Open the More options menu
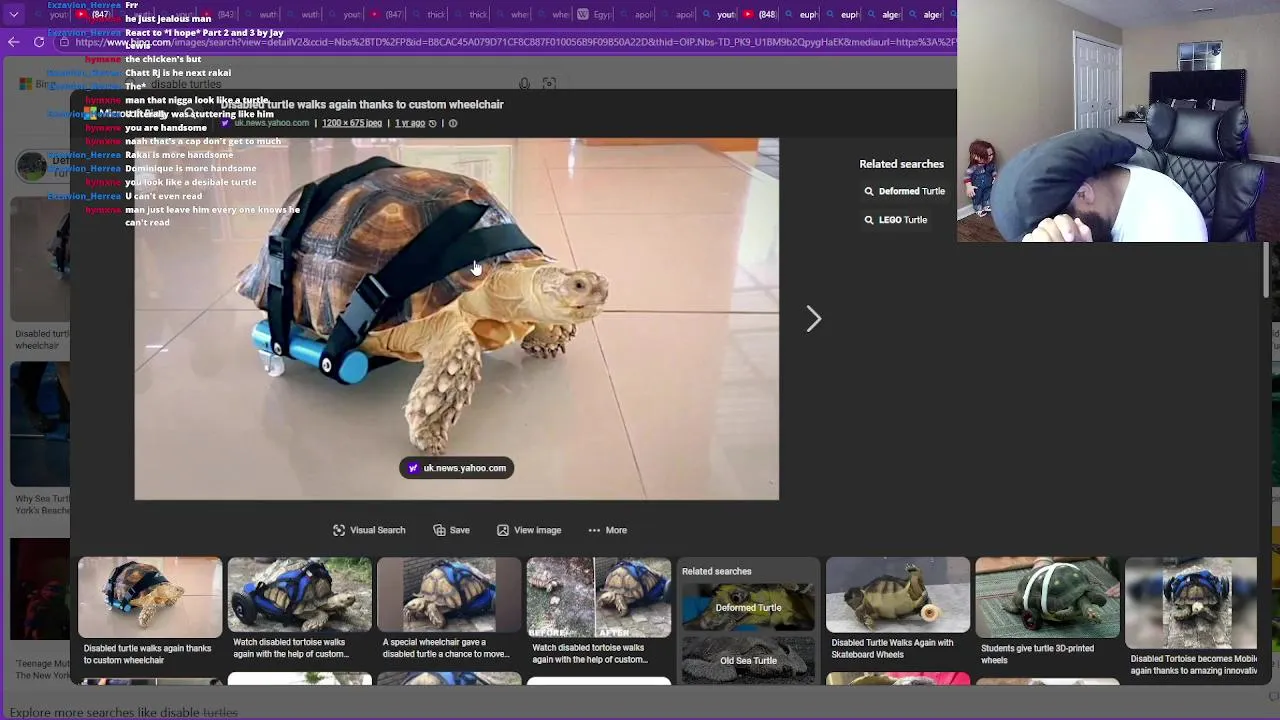Image resolution: width=1280 pixels, height=720 pixels. pyautogui.click(x=607, y=530)
